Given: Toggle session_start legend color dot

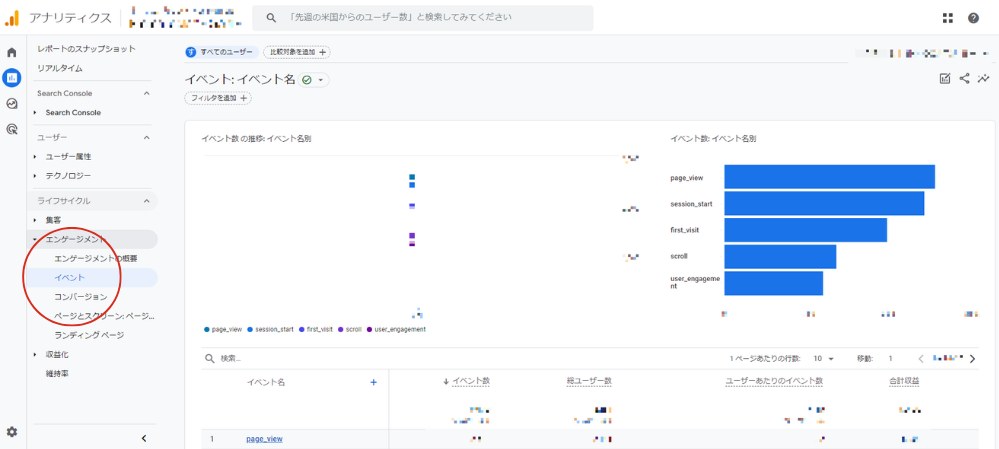Looking at the screenshot, I should [250, 329].
